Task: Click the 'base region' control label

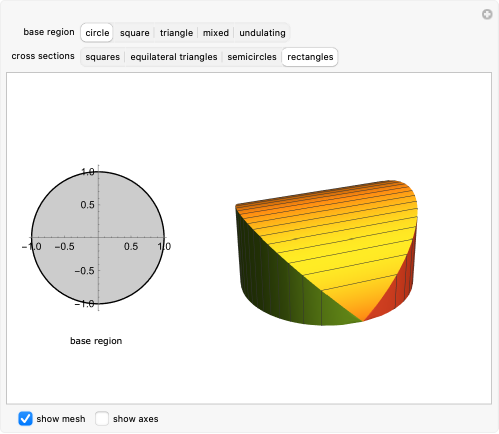Action: click(x=49, y=32)
